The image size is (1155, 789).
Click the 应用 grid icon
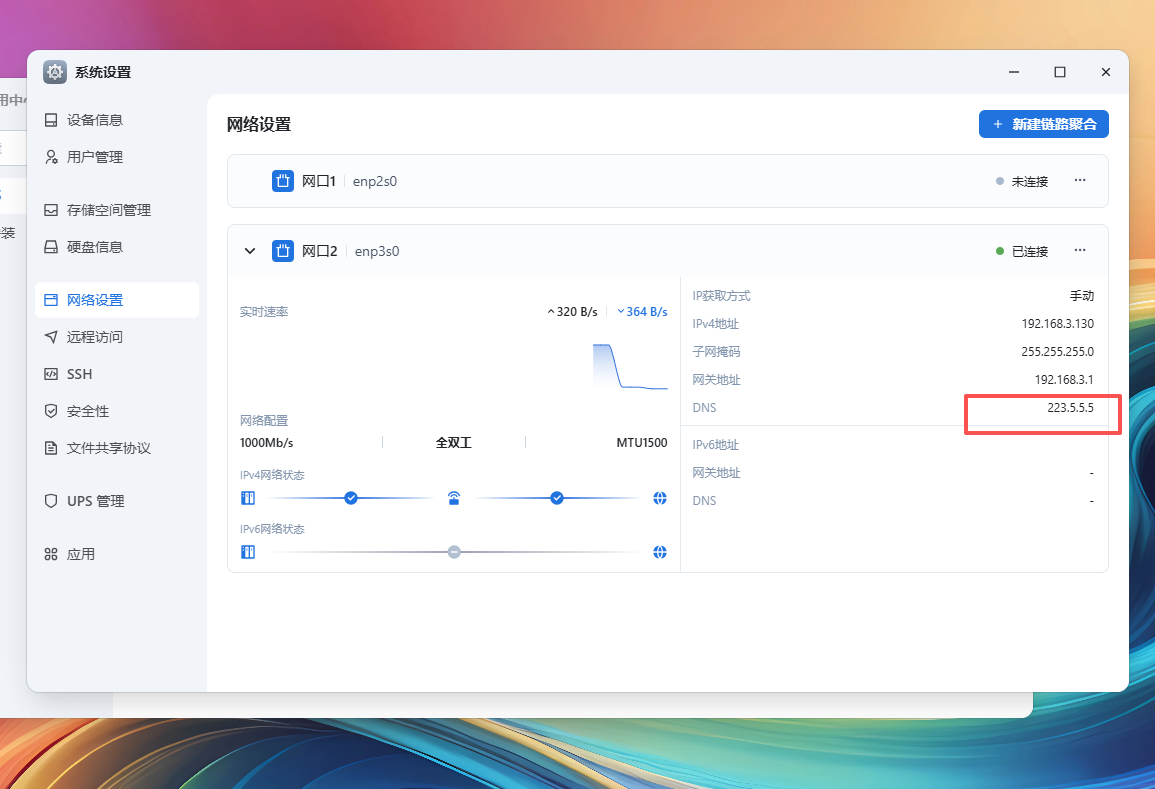(x=51, y=554)
